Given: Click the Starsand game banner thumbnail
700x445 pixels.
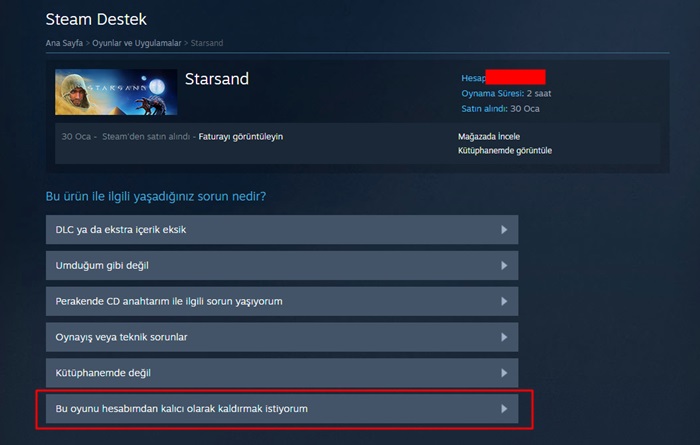Looking at the screenshot, I should tap(116, 92).
